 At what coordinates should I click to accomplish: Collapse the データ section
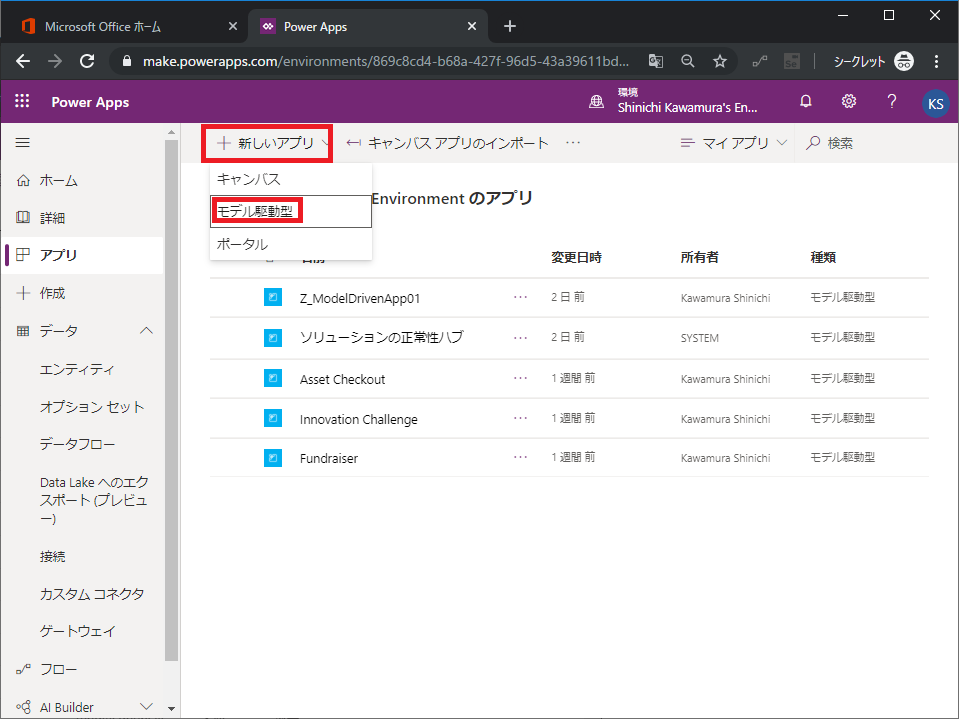[146, 331]
